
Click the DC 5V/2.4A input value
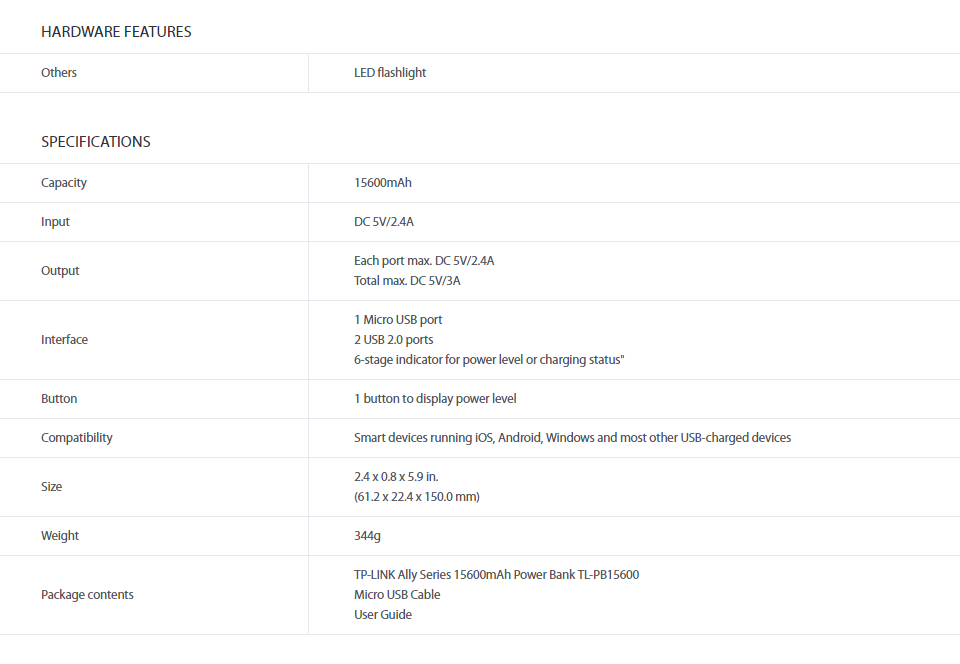[384, 222]
